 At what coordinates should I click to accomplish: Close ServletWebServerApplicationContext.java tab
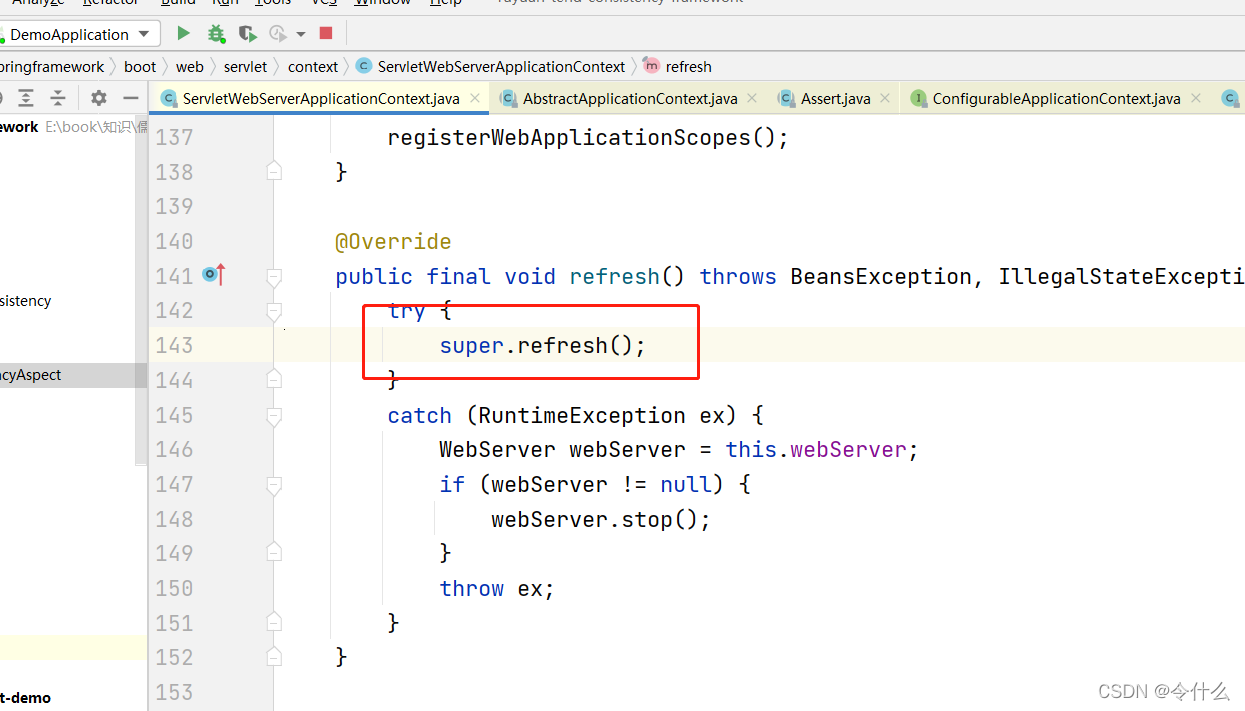point(475,98)
